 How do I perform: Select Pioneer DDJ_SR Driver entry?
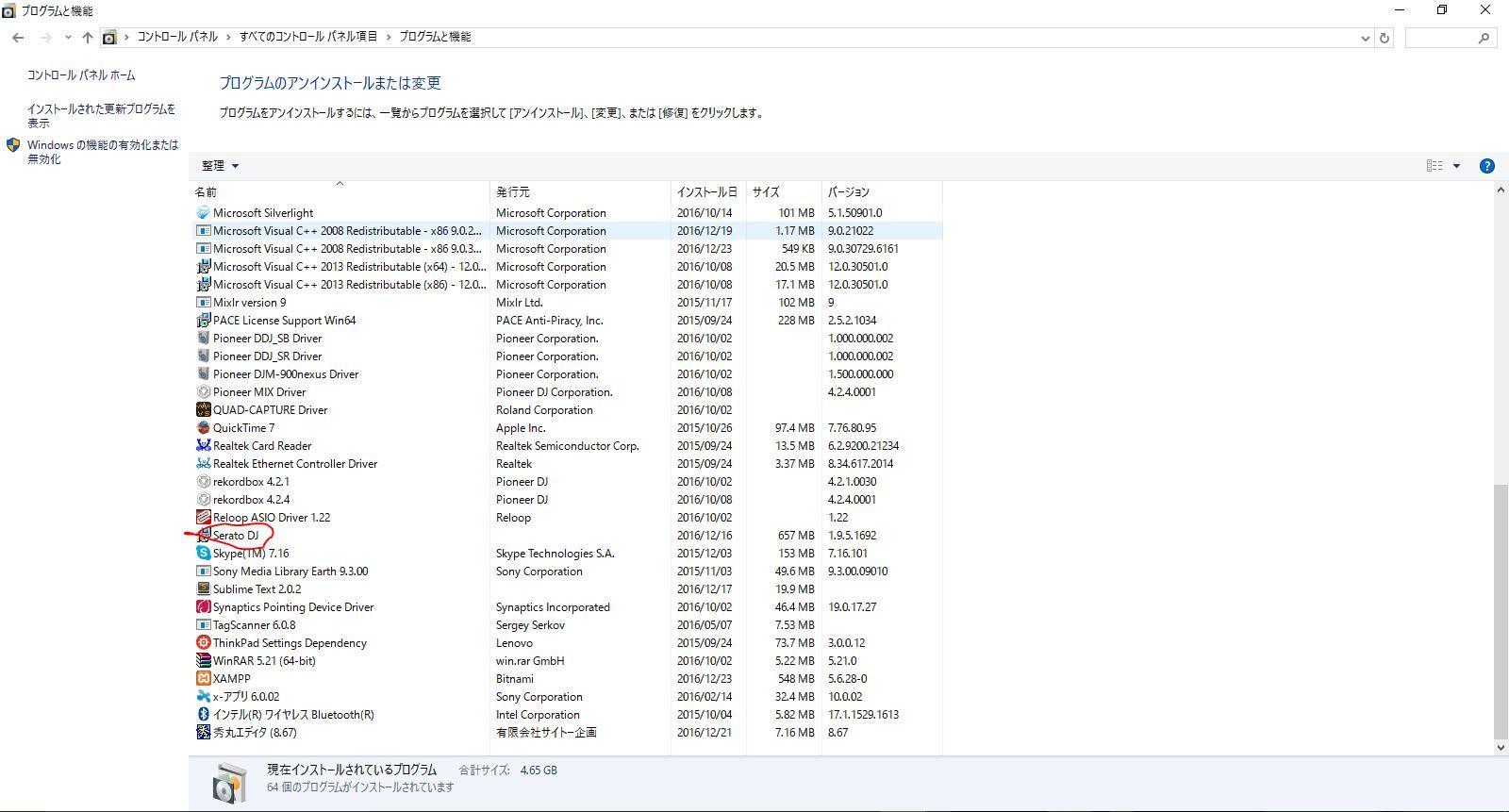click(x=568, y=356)
